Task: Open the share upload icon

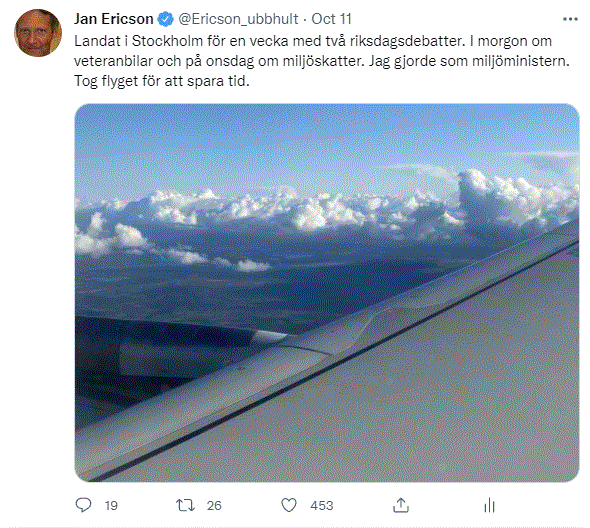Action: [x=401, y=505]
